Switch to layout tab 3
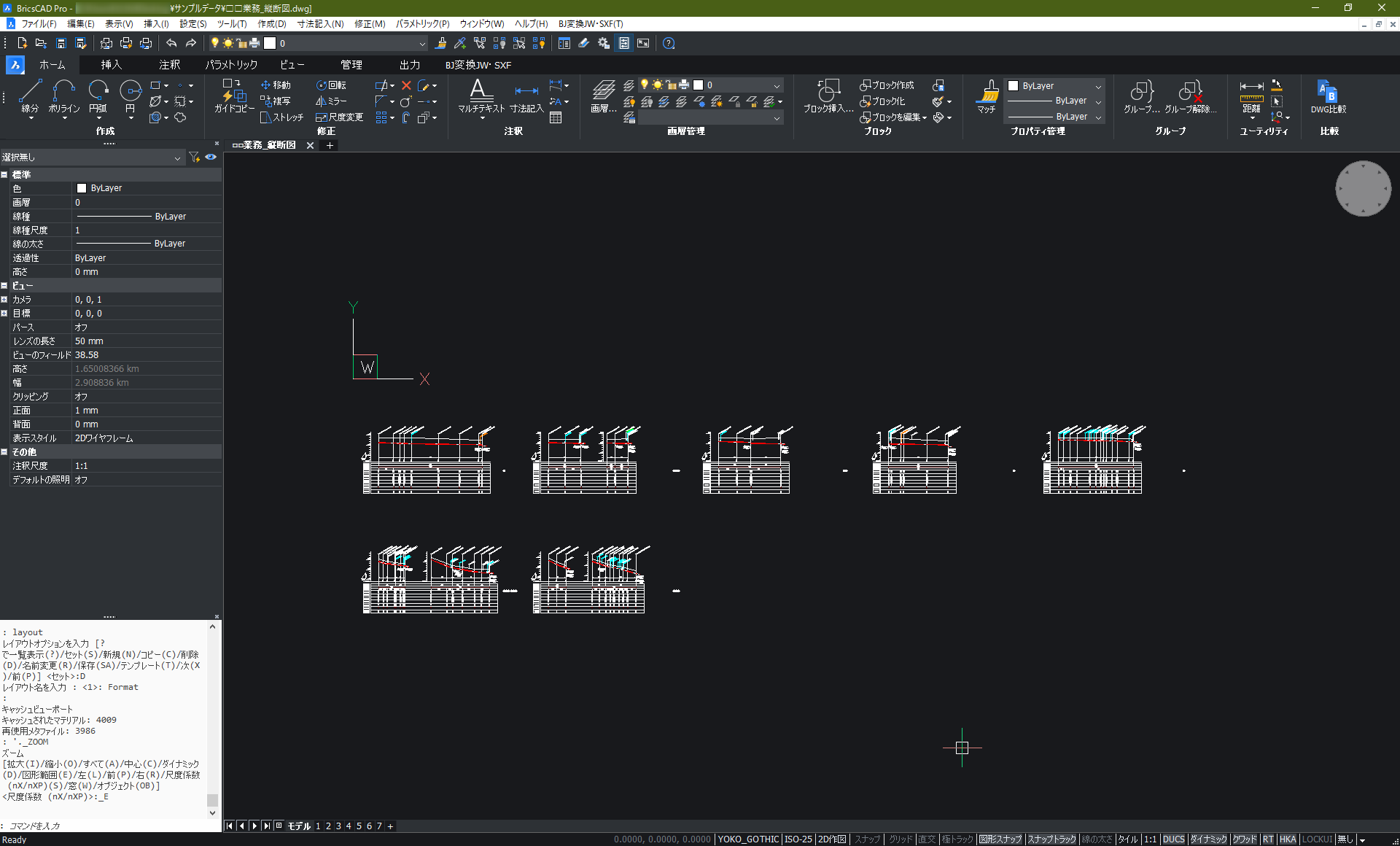This screenshot has height=846, width=1400. (x=338, y=826)
